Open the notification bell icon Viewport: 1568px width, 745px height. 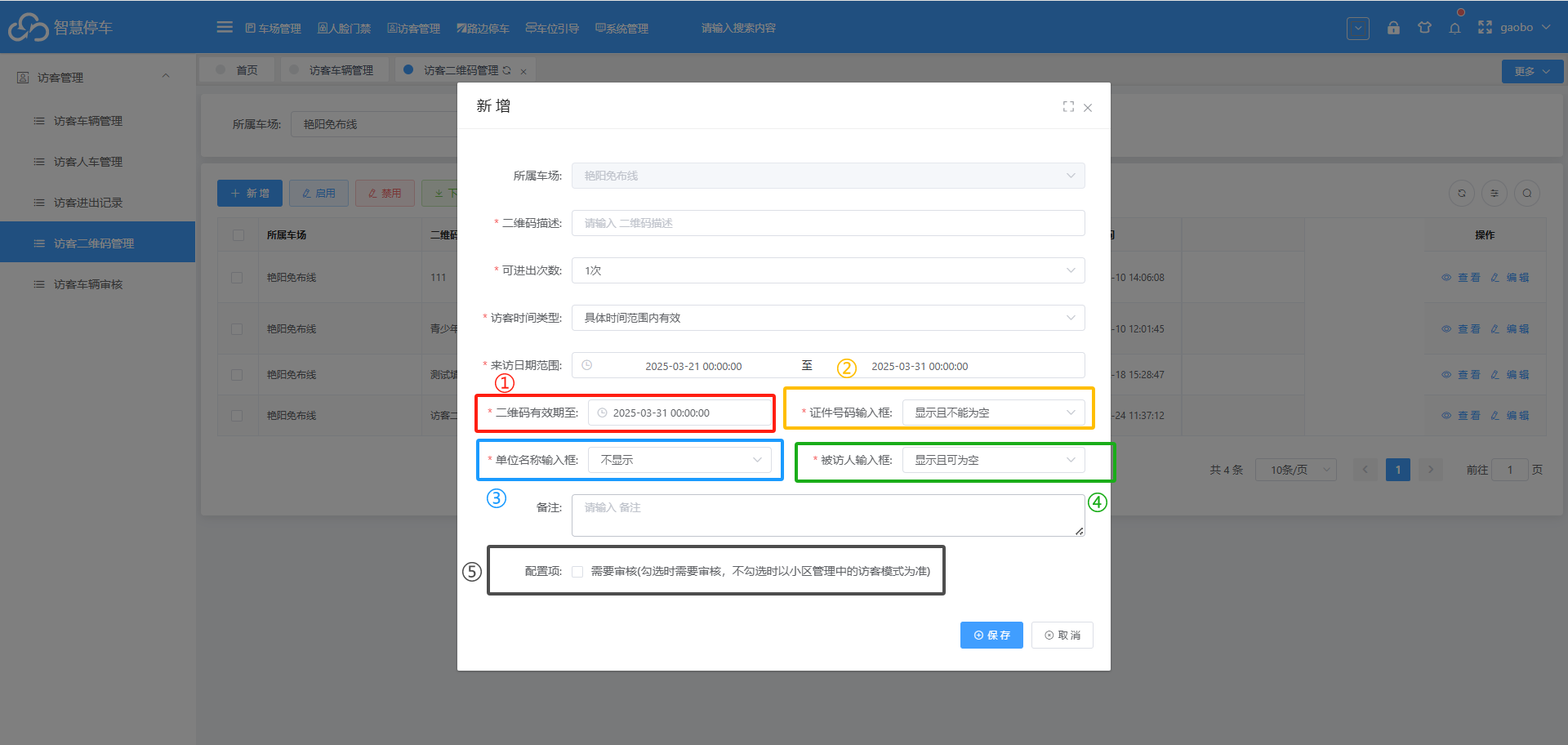(1454, 28)
